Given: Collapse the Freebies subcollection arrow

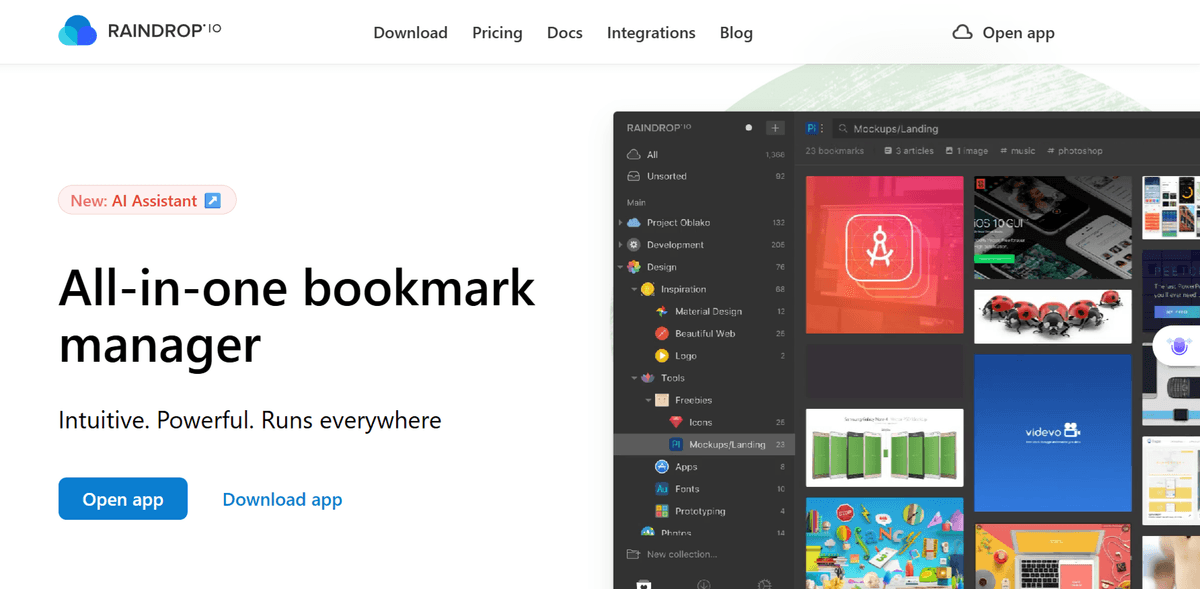Looking at the screenshot, I should pos(648,400).
